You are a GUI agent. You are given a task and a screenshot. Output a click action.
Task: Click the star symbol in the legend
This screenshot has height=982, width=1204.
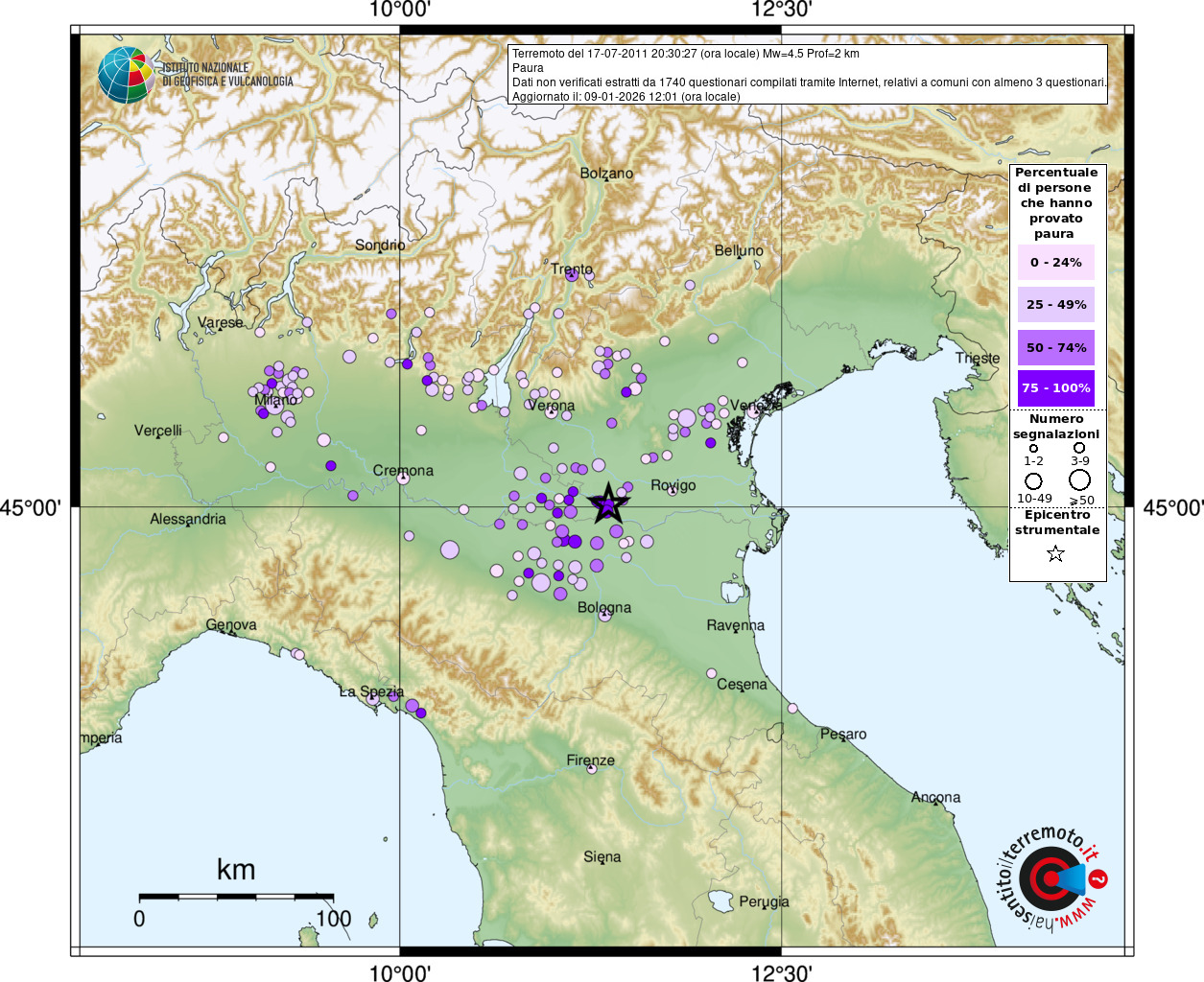coord(1055,553)
